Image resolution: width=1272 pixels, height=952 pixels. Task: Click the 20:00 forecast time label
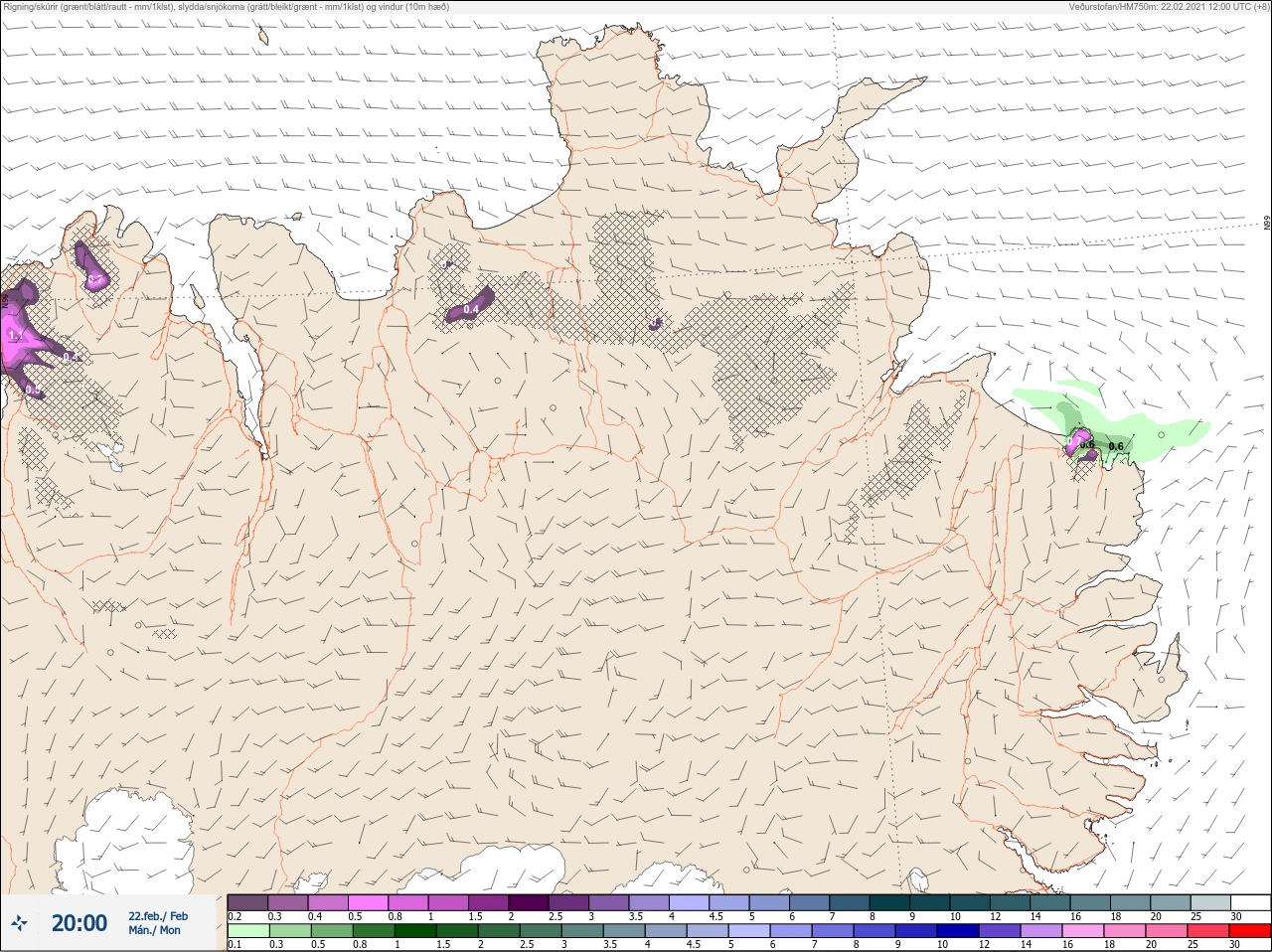coord(79,923)
